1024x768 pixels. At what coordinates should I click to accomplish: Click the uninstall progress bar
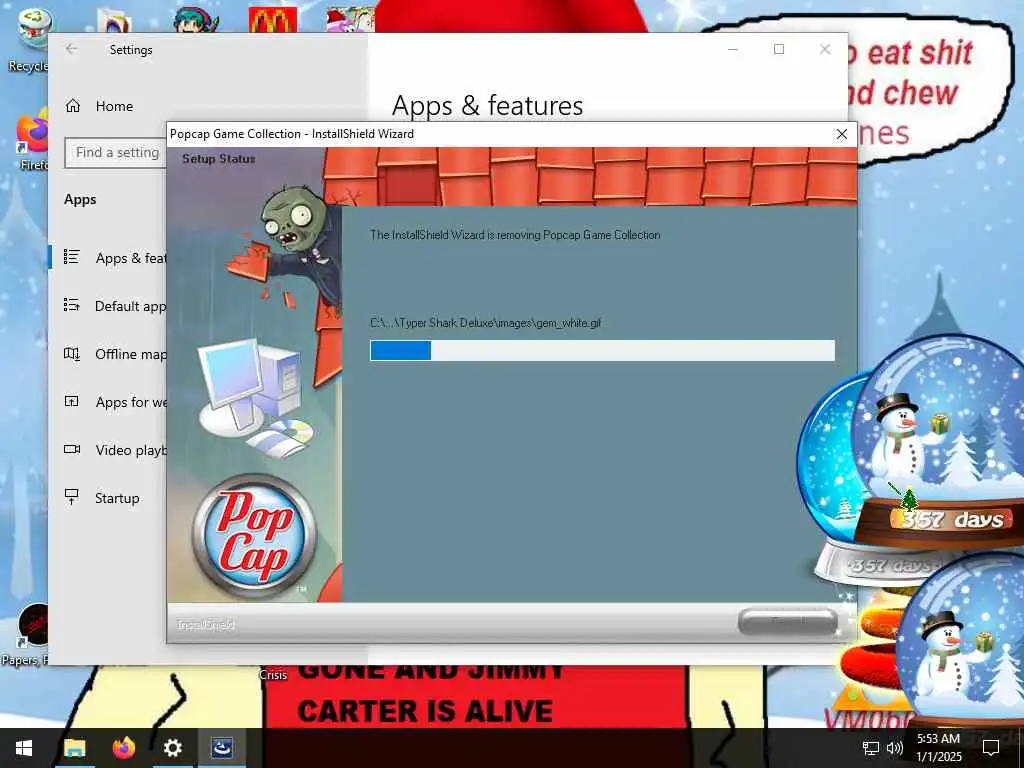602,350
